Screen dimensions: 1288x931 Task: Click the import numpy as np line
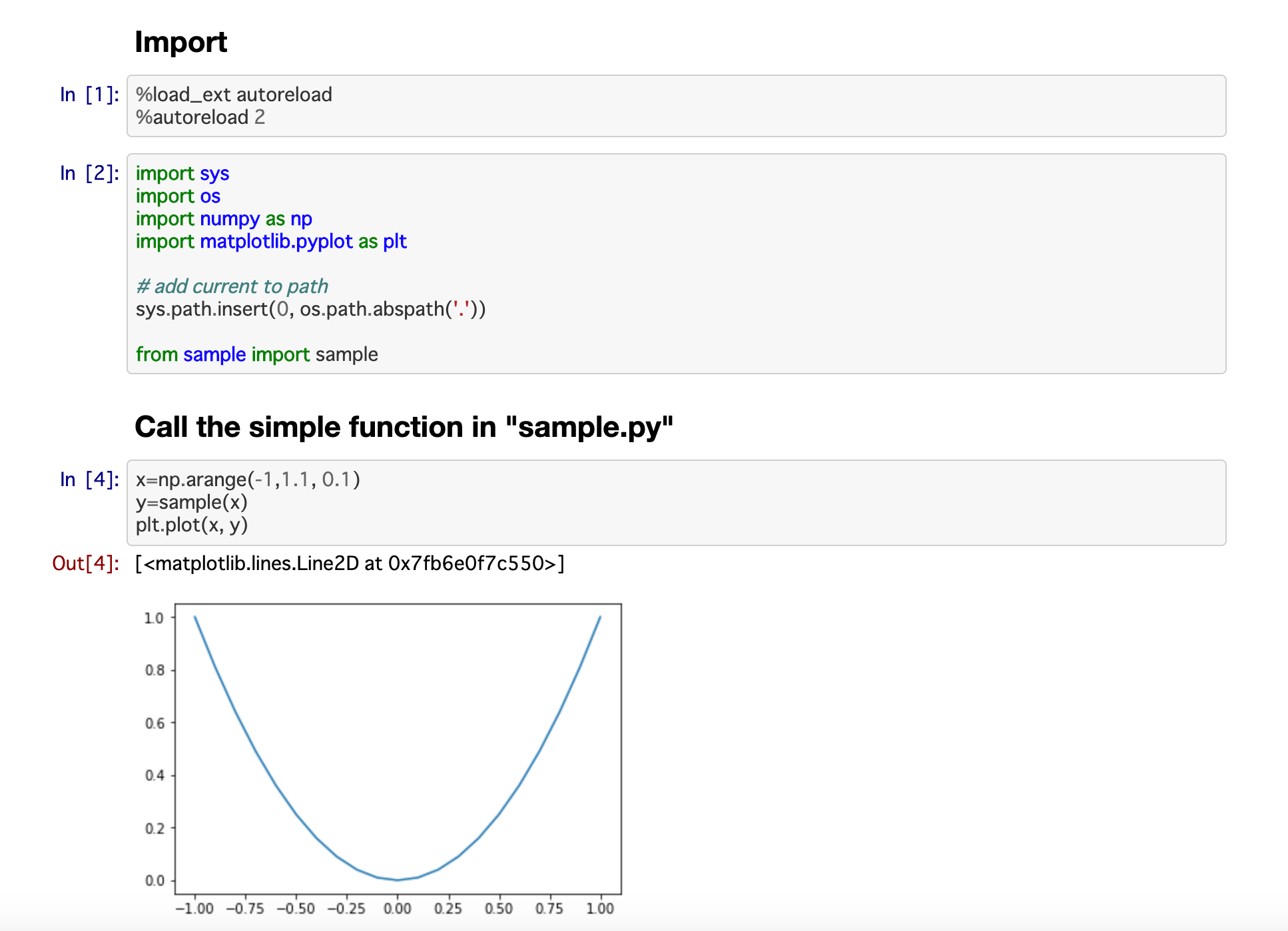click(x=223, y=218)
